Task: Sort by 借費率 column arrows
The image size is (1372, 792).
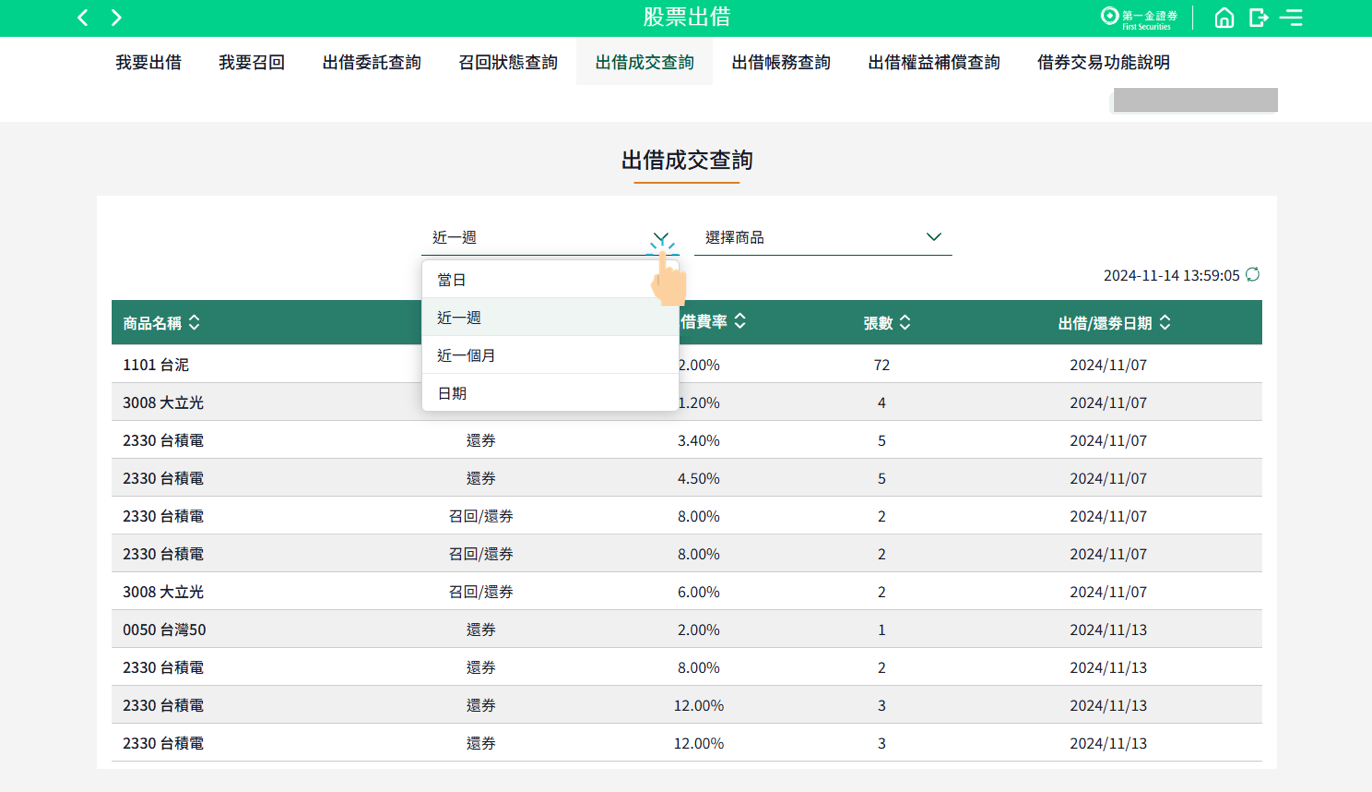Action: 740,322
